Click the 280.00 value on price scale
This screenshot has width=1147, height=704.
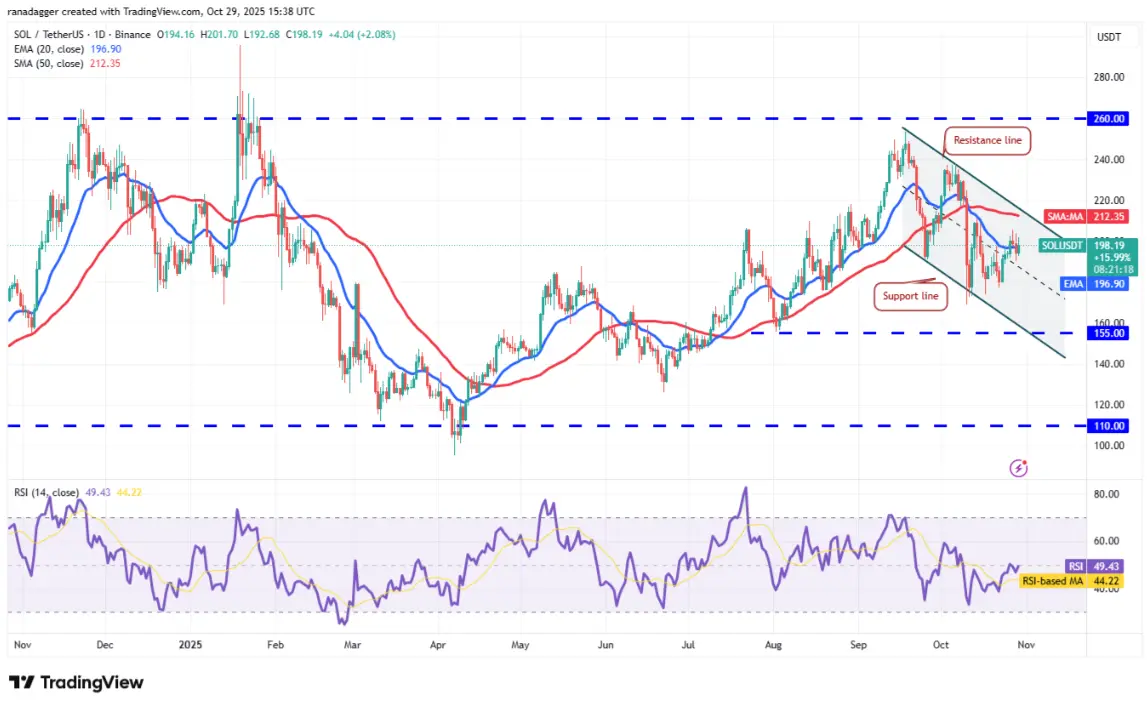tap(1108, 77)
